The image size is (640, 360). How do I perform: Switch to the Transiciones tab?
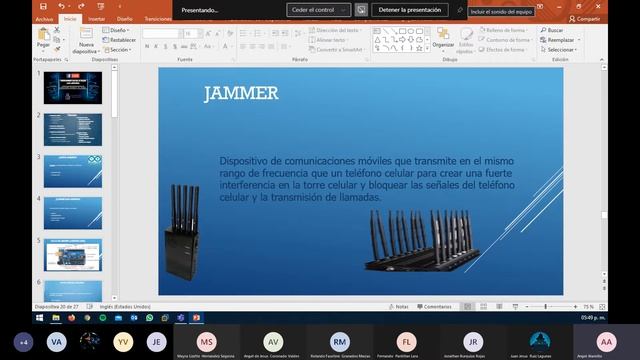point(158,19)
